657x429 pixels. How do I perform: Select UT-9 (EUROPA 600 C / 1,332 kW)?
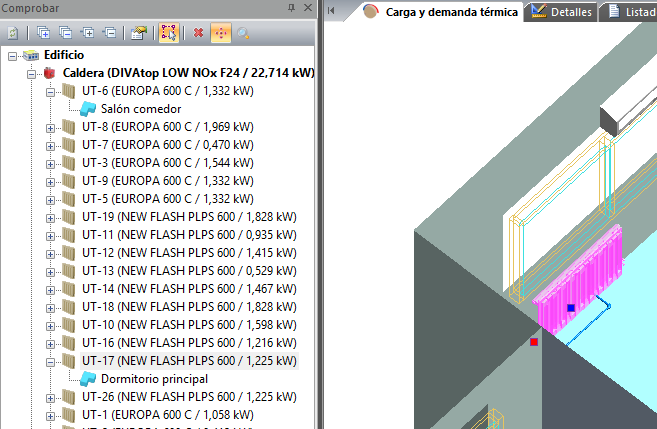tap(168, 181)
